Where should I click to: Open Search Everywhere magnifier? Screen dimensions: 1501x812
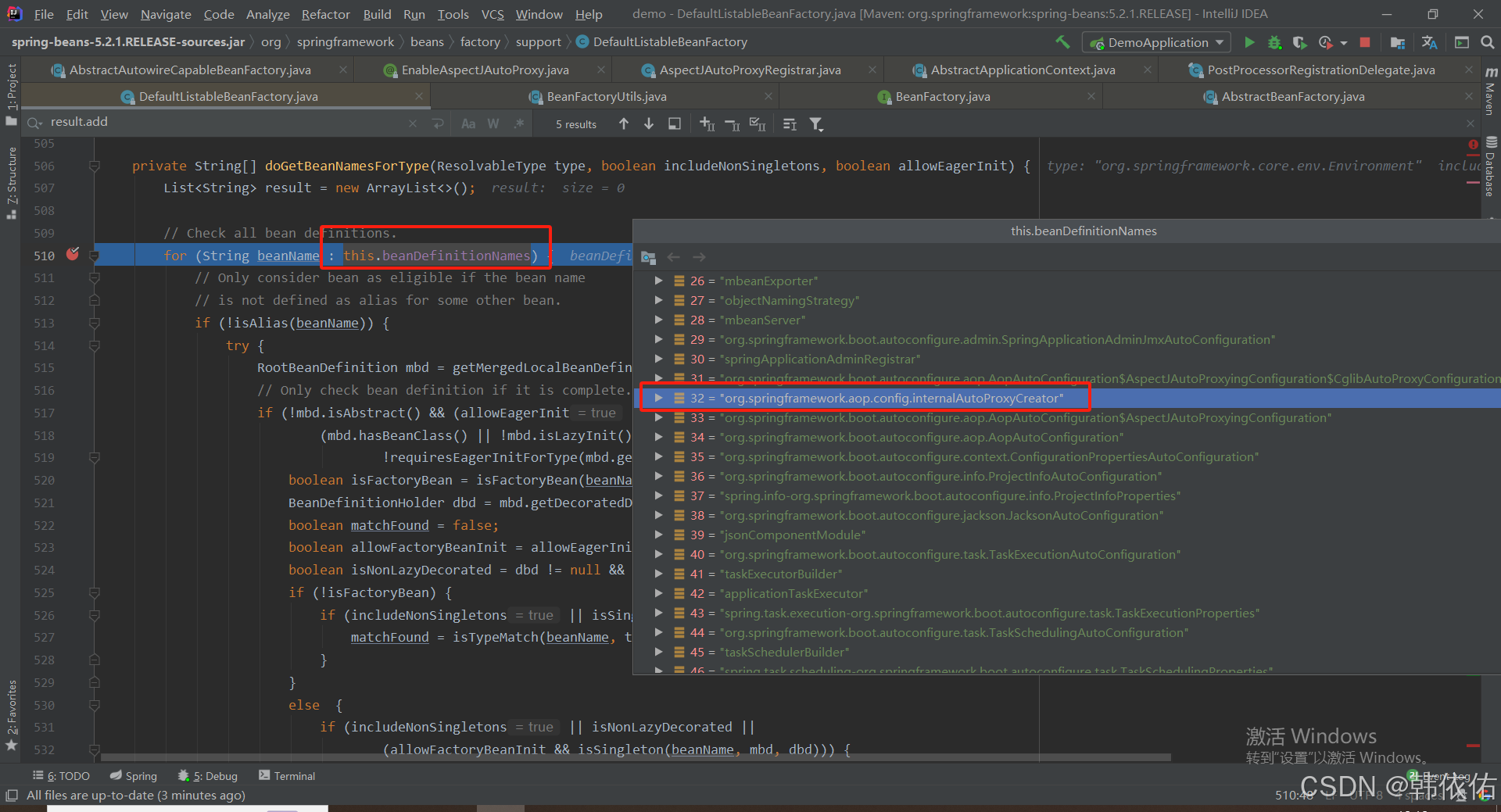pos(1488,42)
